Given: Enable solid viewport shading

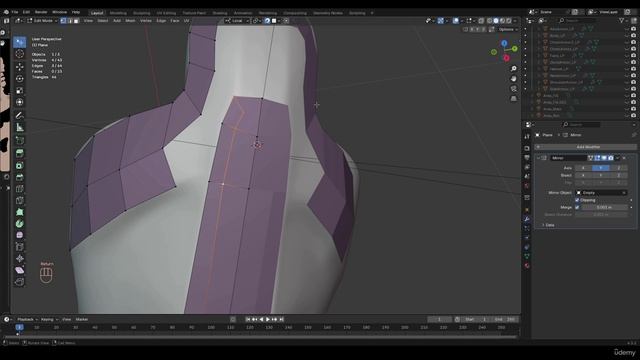Looking at the screenshot, I should [496, 20].
